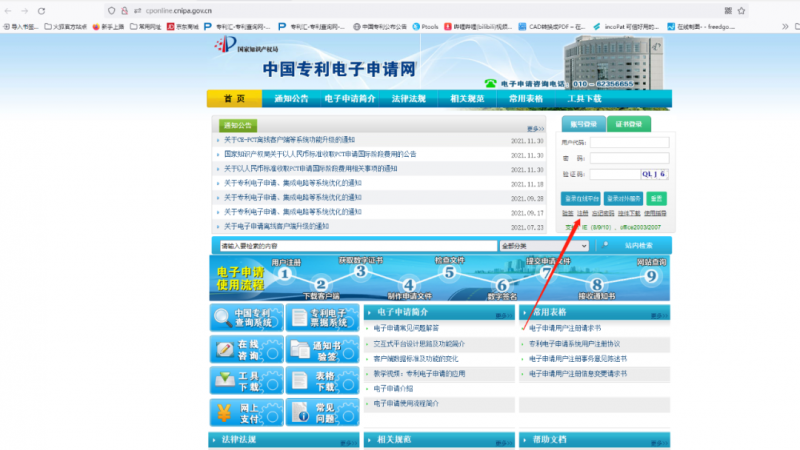800x450 pixels.
Task: Open the 京东商城 bookmark
Action: (x=183, y=27)
